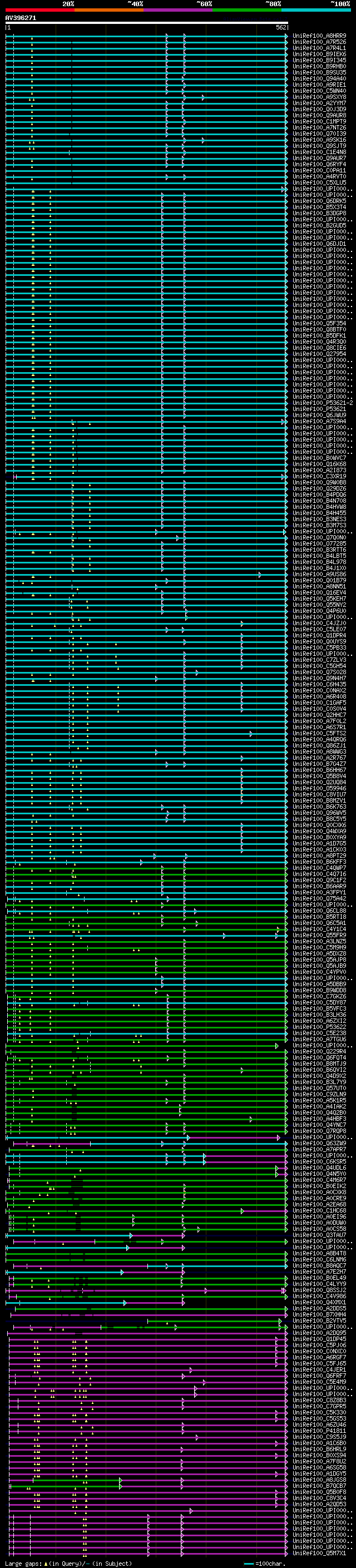This screenshot has height=1568, width=356.
Task: Select hit label UniRef100_A9US86
Action: pos(319,574)
